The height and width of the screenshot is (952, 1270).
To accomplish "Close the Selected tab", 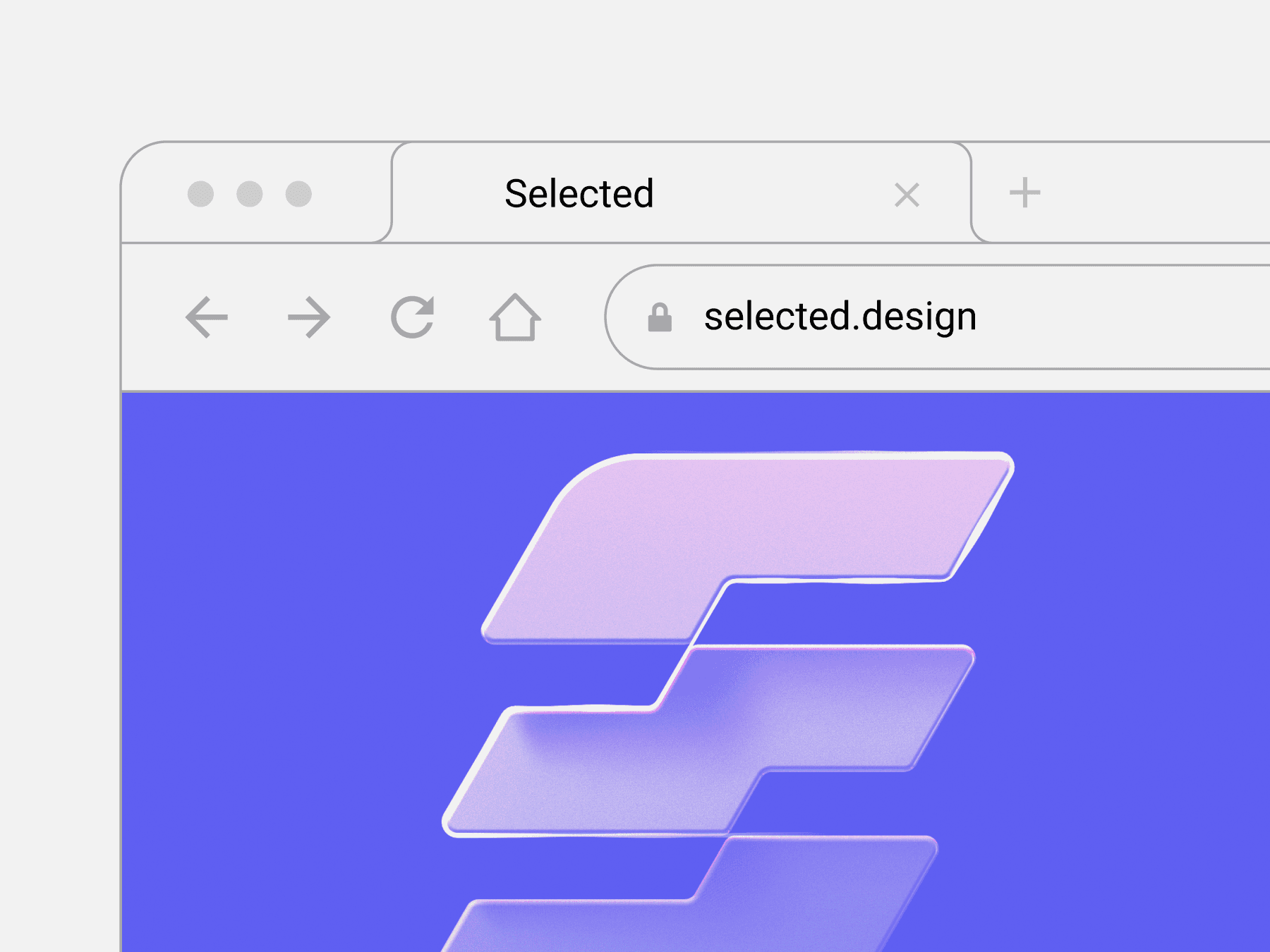I will [907, 195].
